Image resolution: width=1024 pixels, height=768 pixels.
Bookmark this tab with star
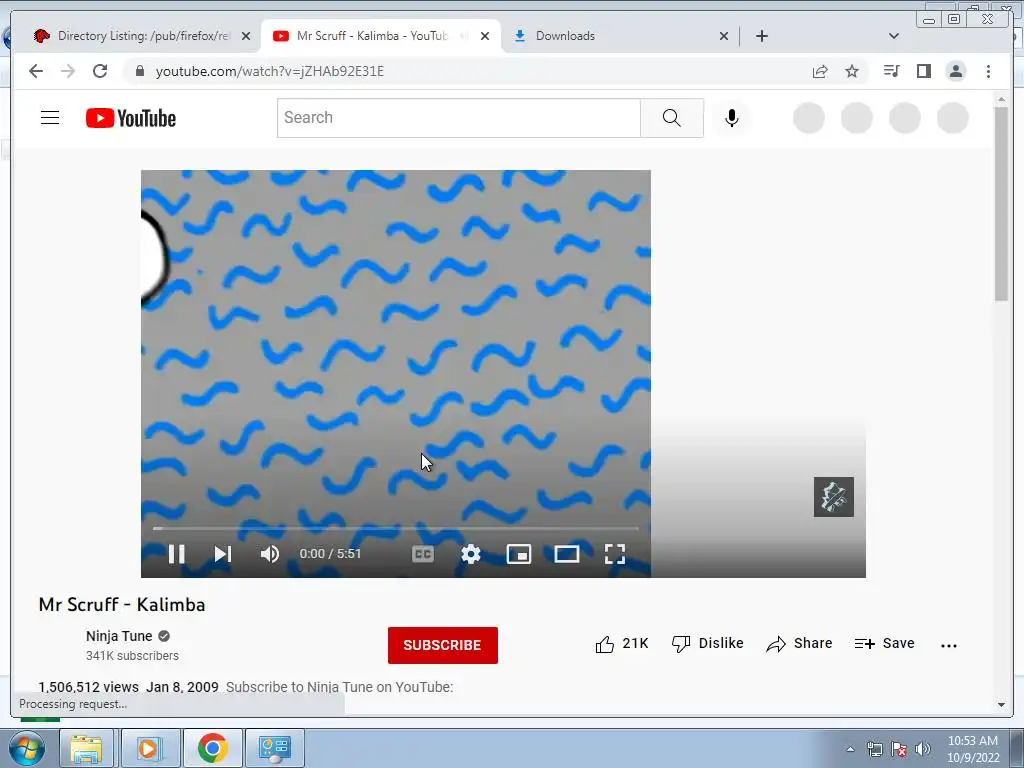click(852, 71)
